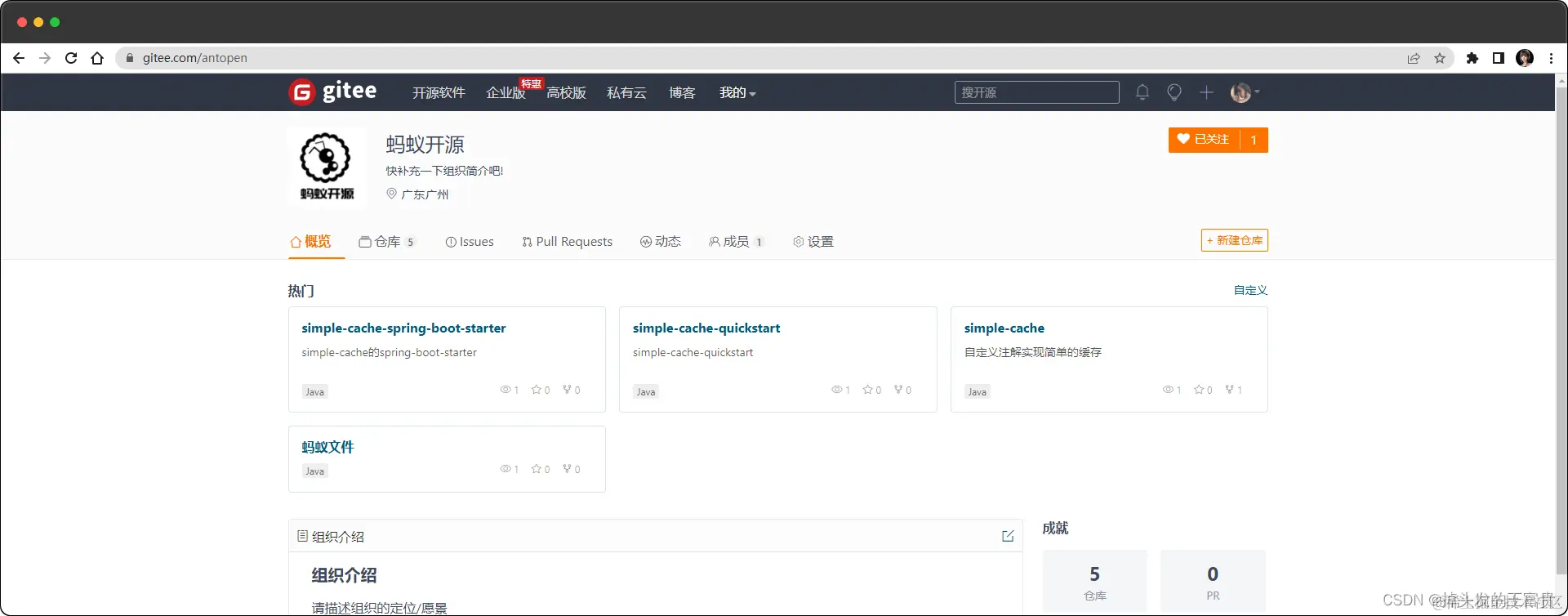The width and height of the screenshot is (1568, 616).
Task: Open the notifications bell icon
Action: [x=1143, y=92]
